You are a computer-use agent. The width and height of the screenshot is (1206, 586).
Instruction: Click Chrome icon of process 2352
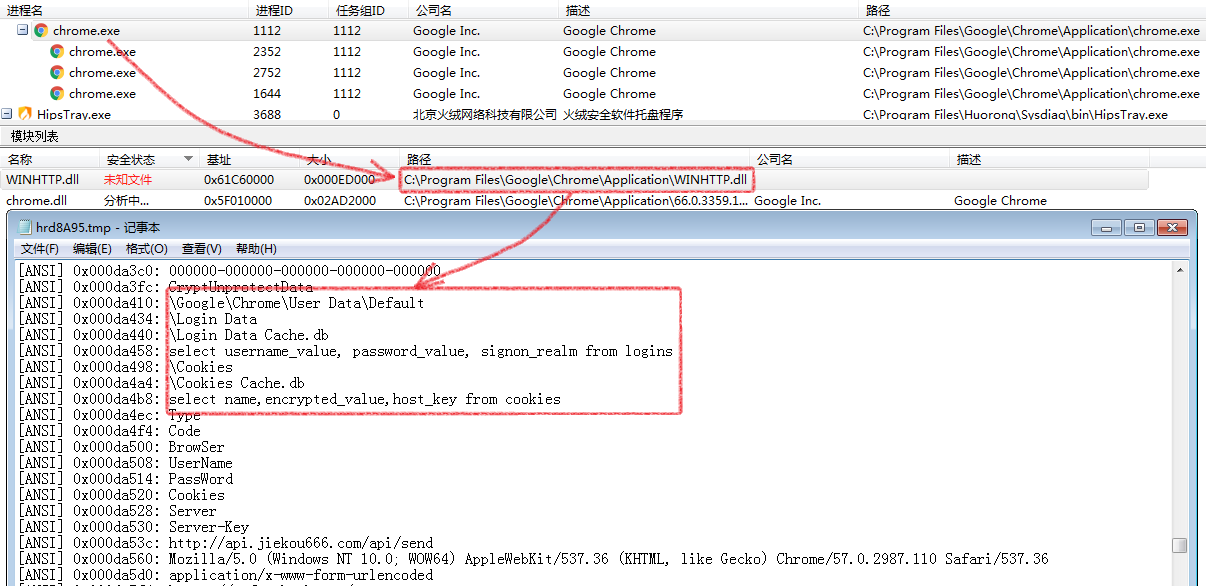(57, 52)
